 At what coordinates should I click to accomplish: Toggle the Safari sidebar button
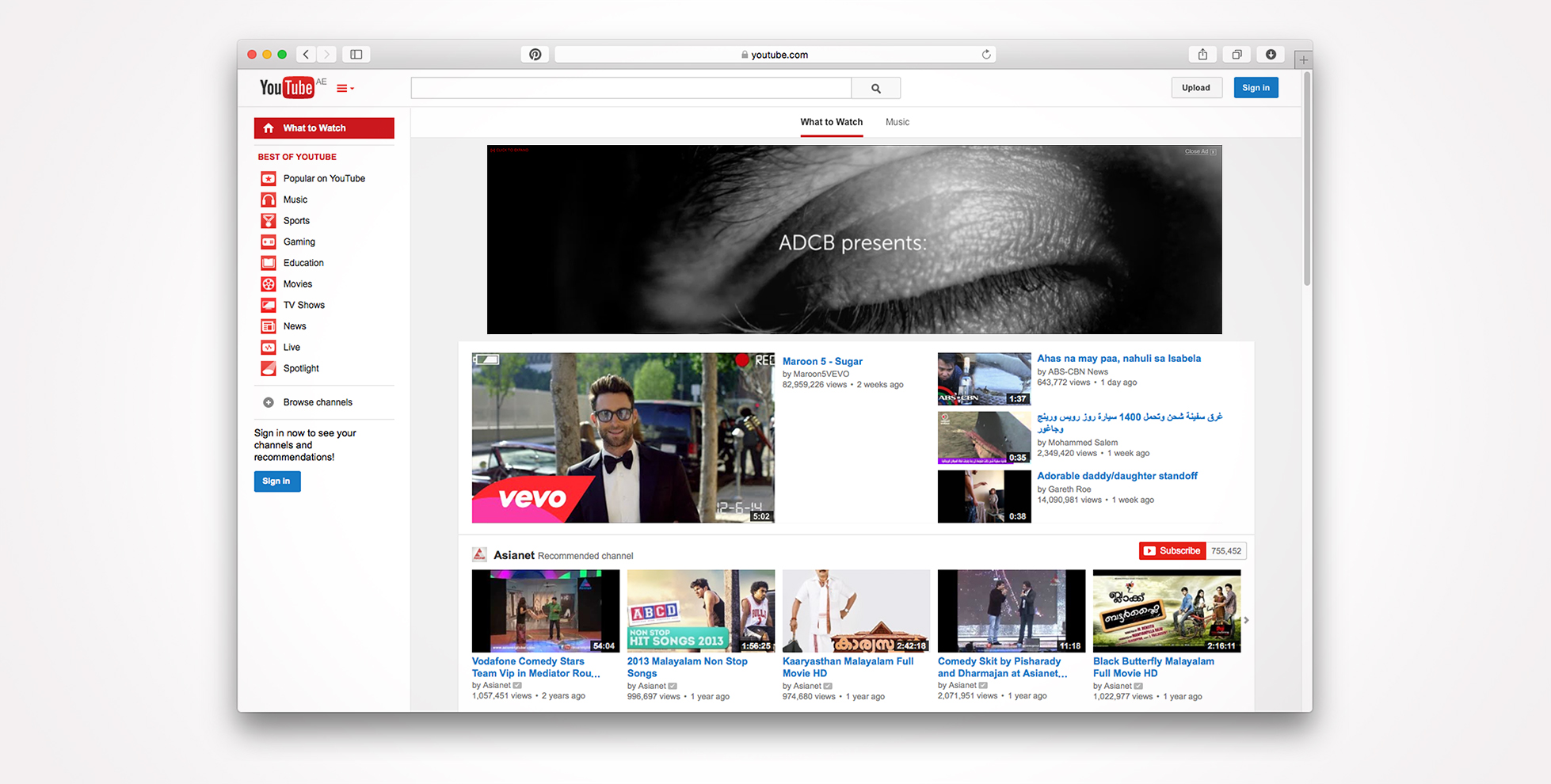pyautogui.click(x=356, y=55)
